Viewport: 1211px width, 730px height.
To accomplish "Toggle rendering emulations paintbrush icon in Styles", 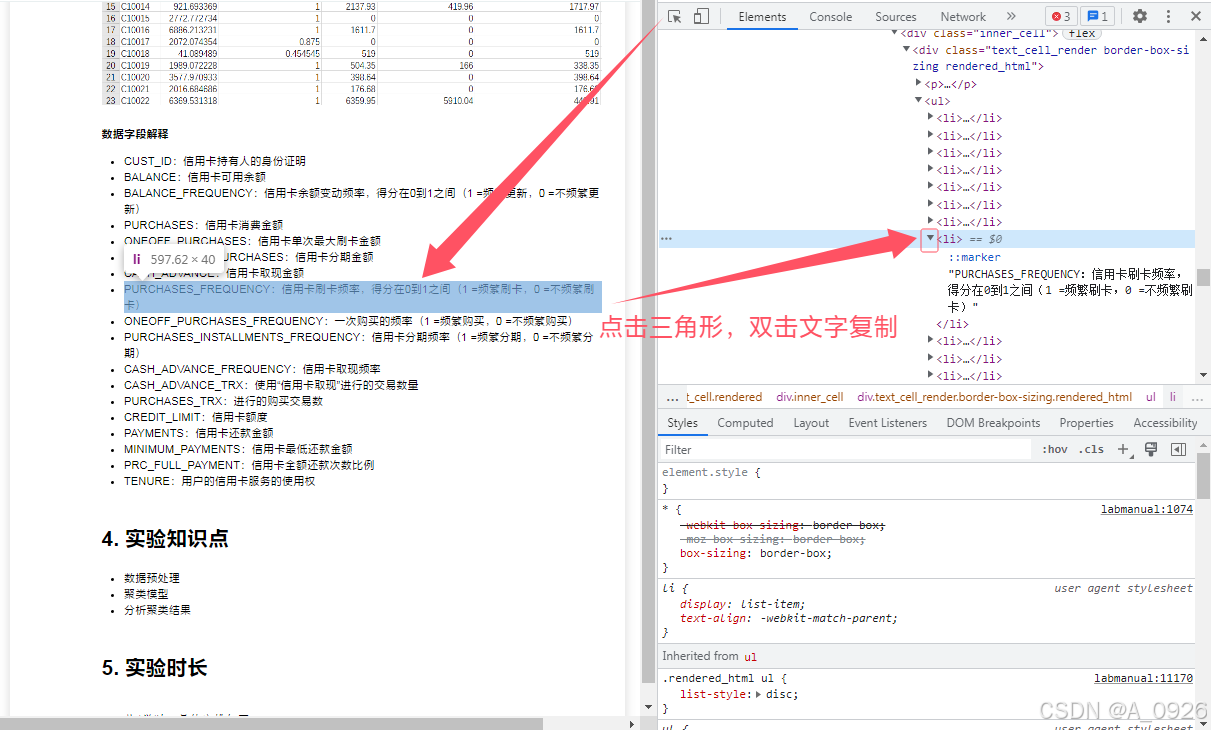I will point(1151,449).
